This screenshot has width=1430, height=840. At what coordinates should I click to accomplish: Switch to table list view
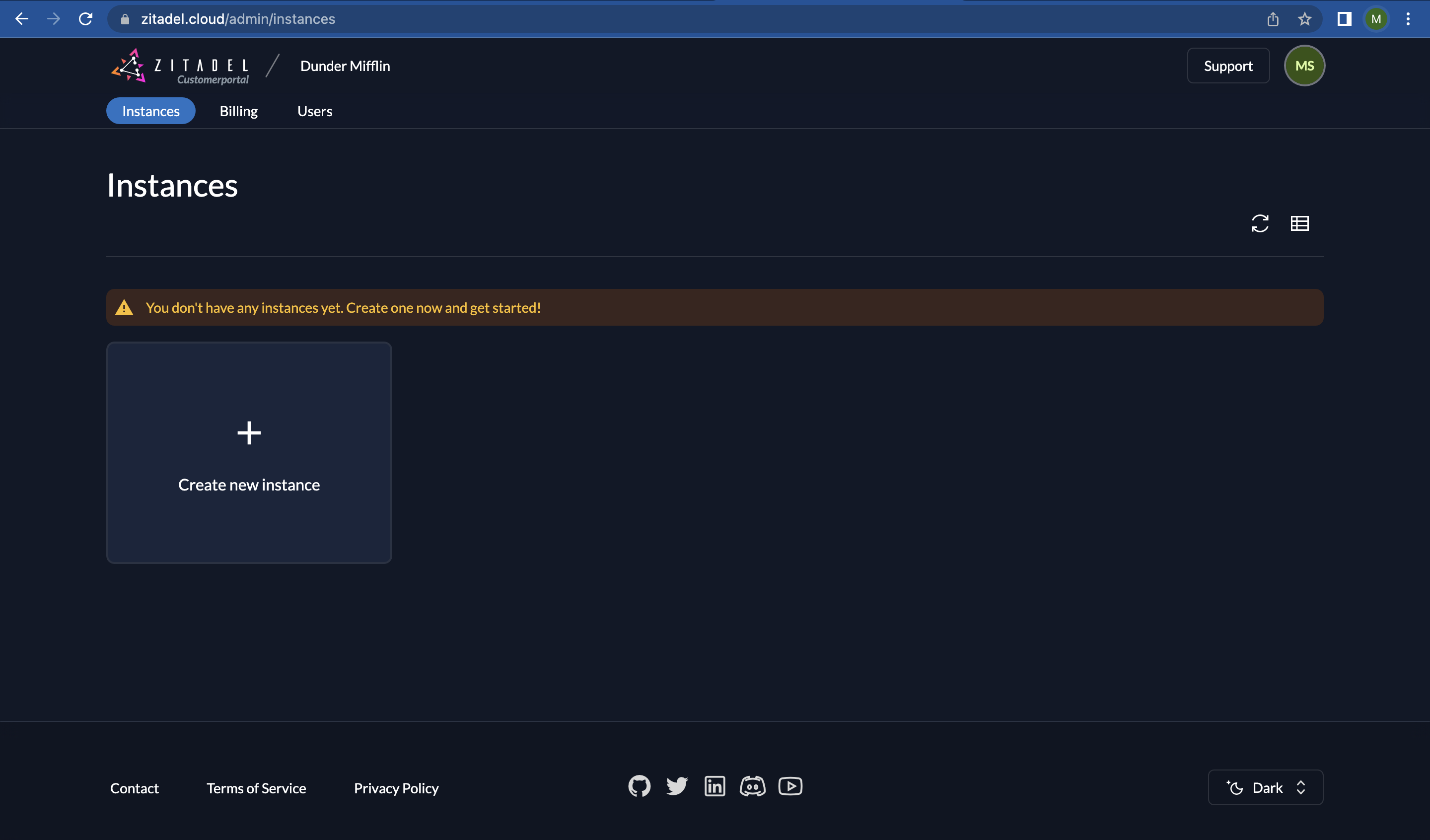(1299, 223)
